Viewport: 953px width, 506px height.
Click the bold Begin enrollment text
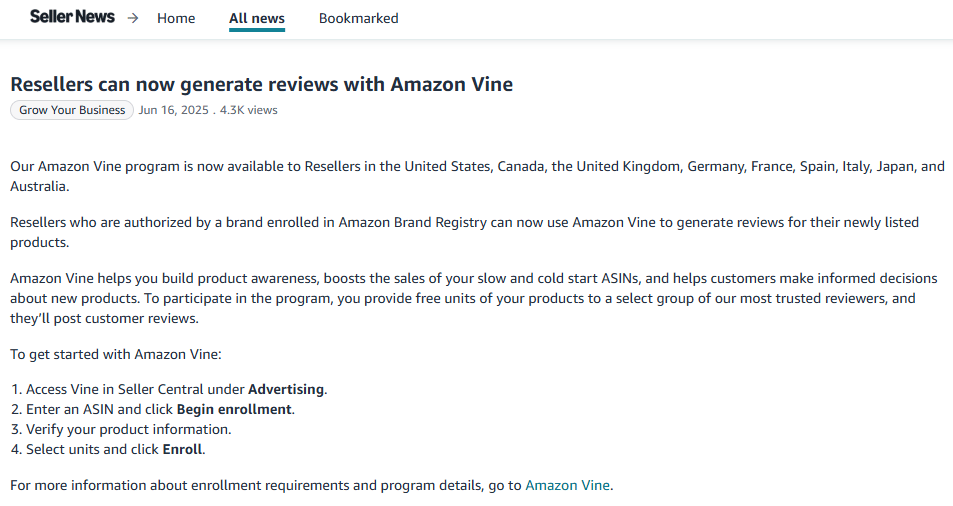(234, 409)
